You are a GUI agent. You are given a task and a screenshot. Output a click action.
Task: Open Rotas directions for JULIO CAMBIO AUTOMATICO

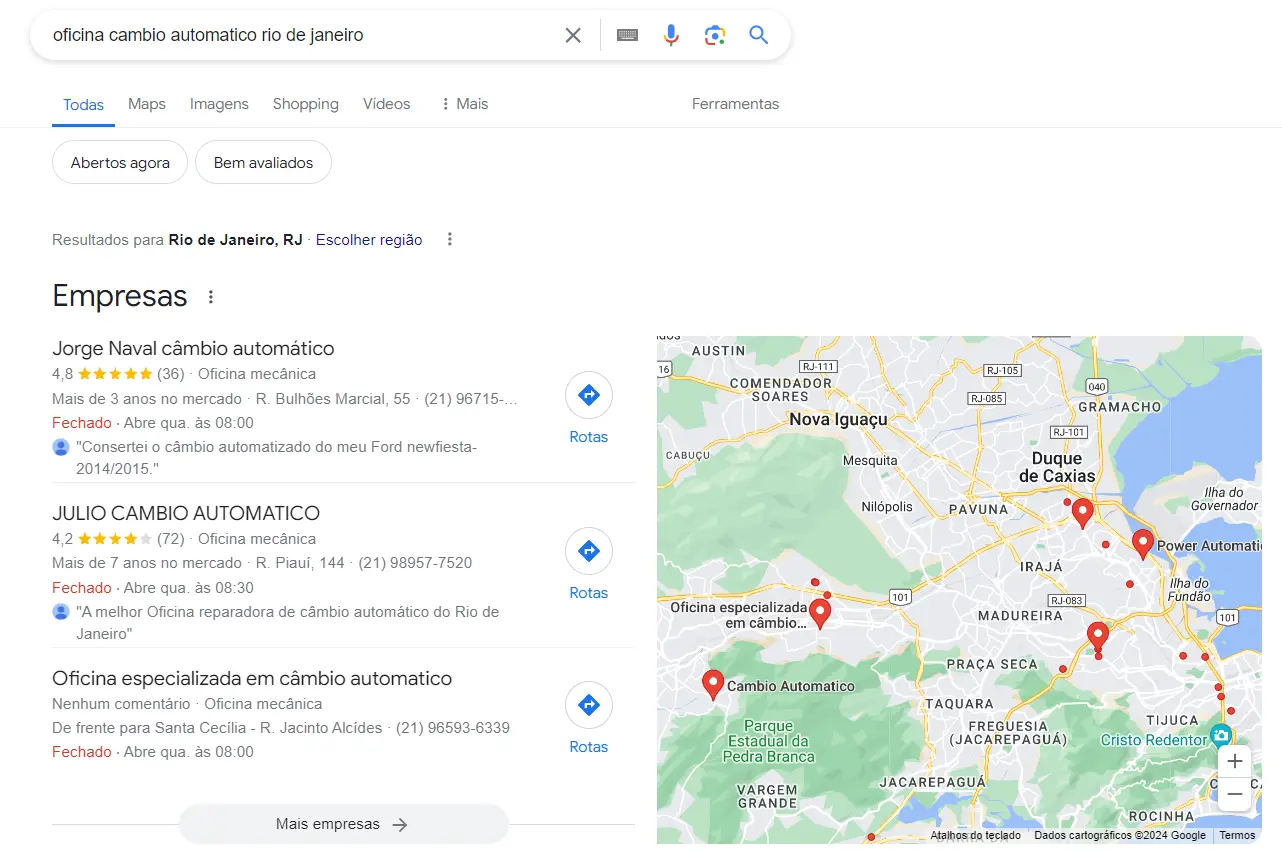(588, 564)
